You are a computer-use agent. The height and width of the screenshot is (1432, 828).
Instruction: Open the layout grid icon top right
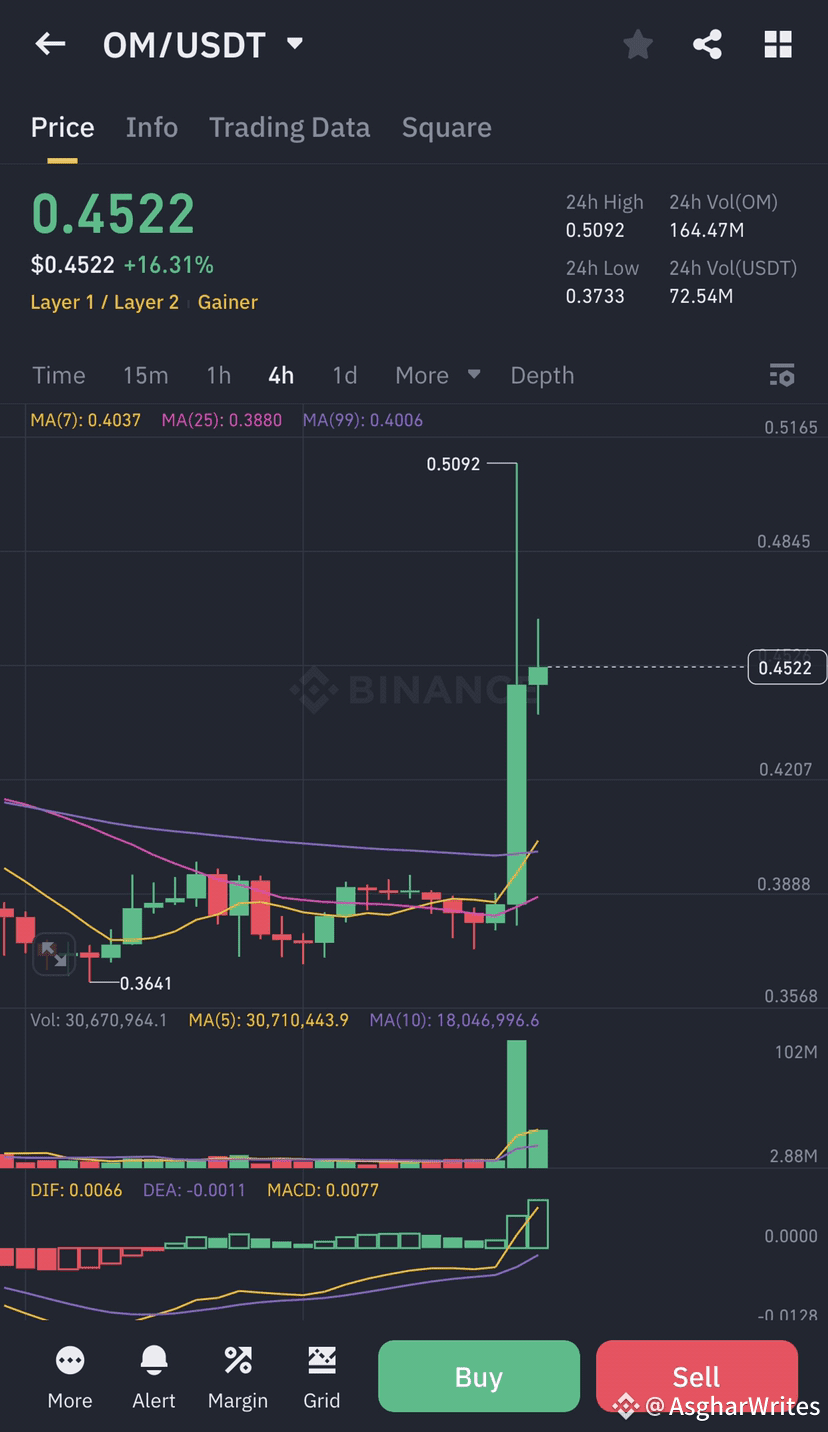pos(778,44)
